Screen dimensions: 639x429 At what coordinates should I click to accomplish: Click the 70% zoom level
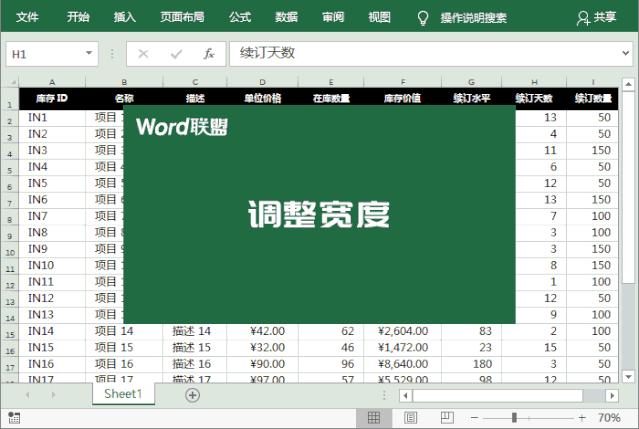coord(609,418)
